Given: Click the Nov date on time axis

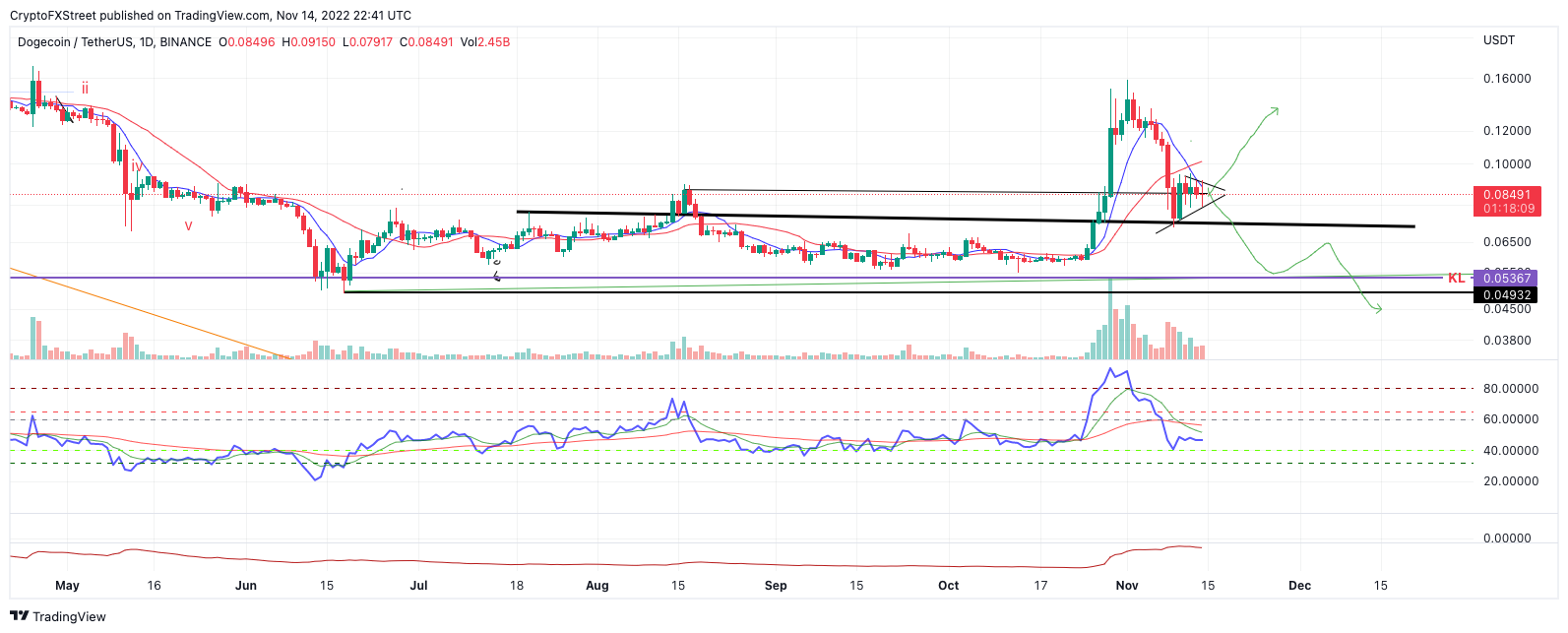Looking at the screenshot, I should pos(1127,585).
